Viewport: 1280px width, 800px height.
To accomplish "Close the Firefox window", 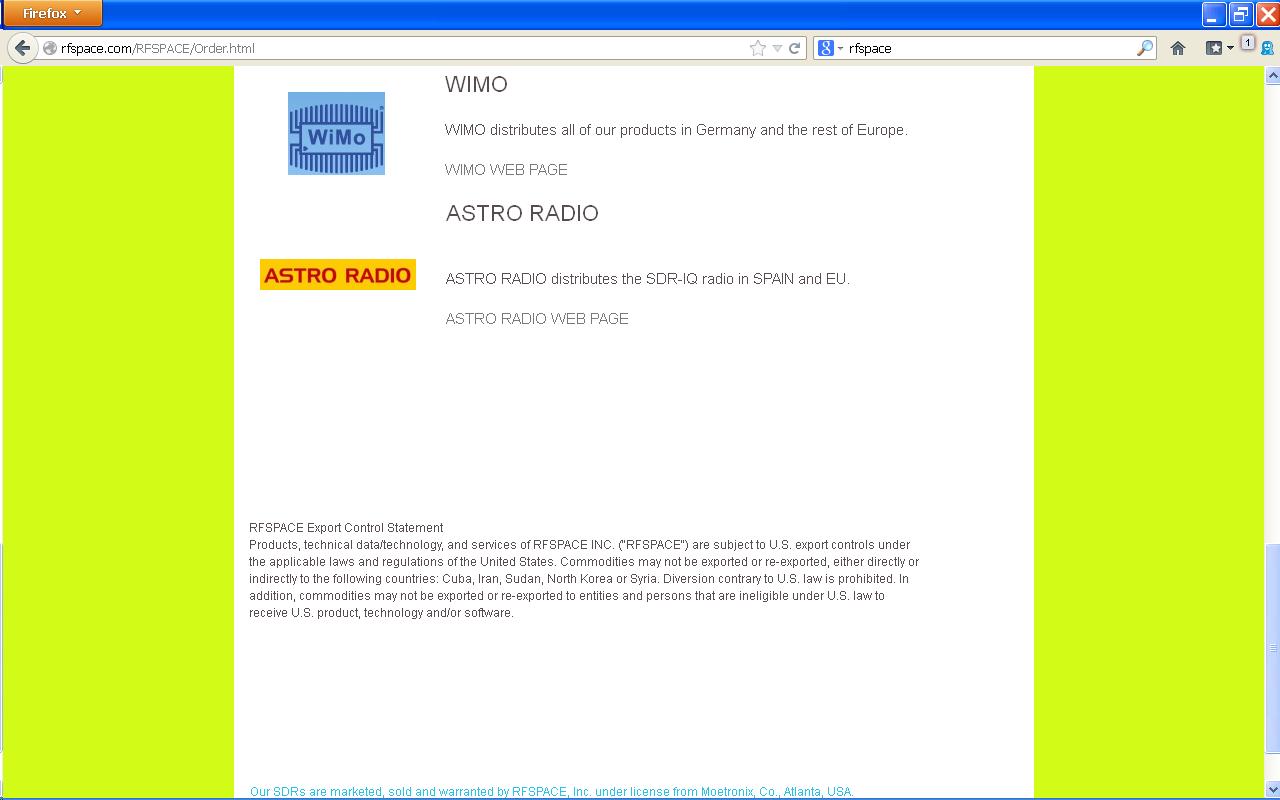I will (1267, 14).
